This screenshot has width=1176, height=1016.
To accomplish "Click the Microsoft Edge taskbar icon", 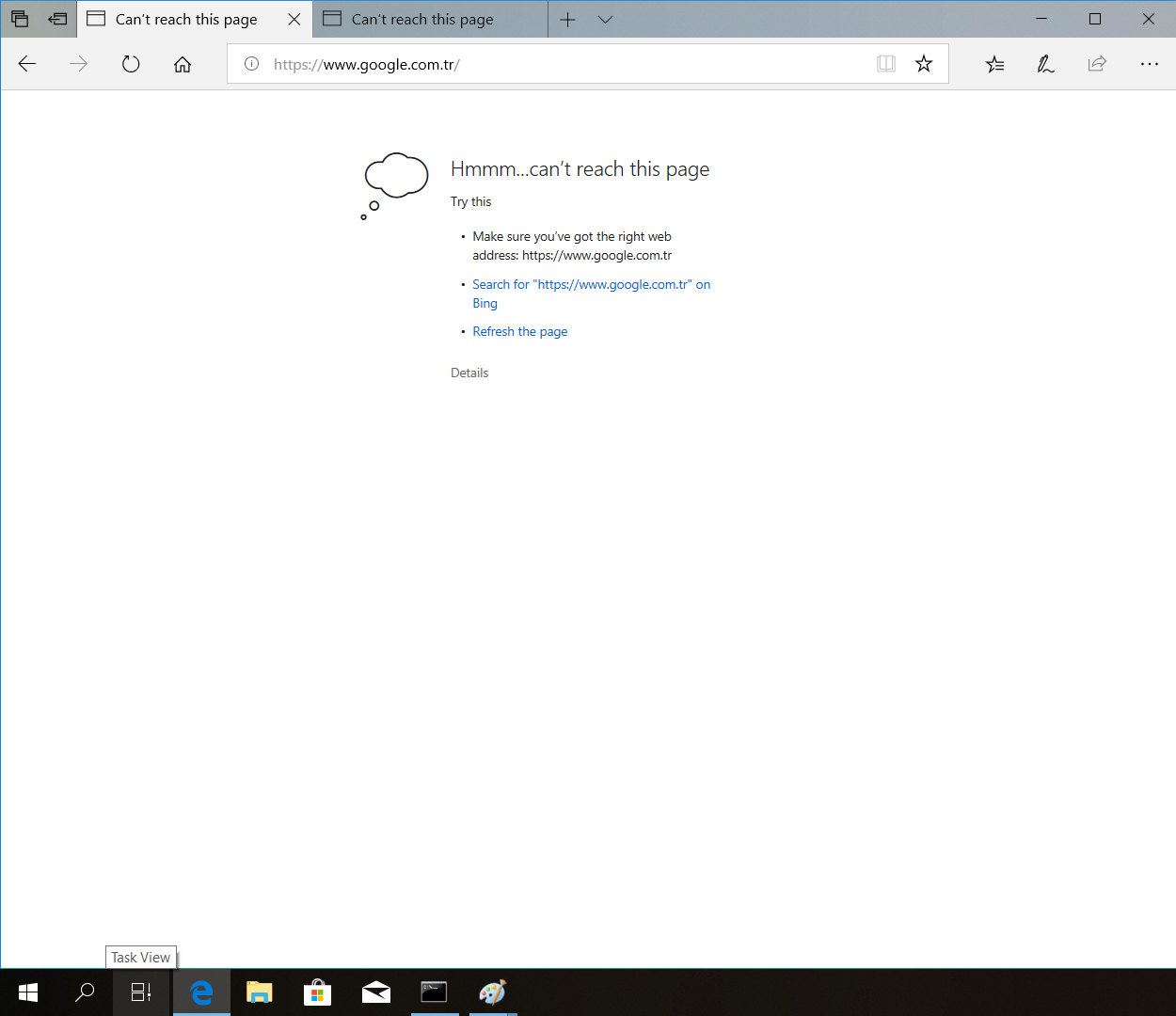I will click(201, 992).
